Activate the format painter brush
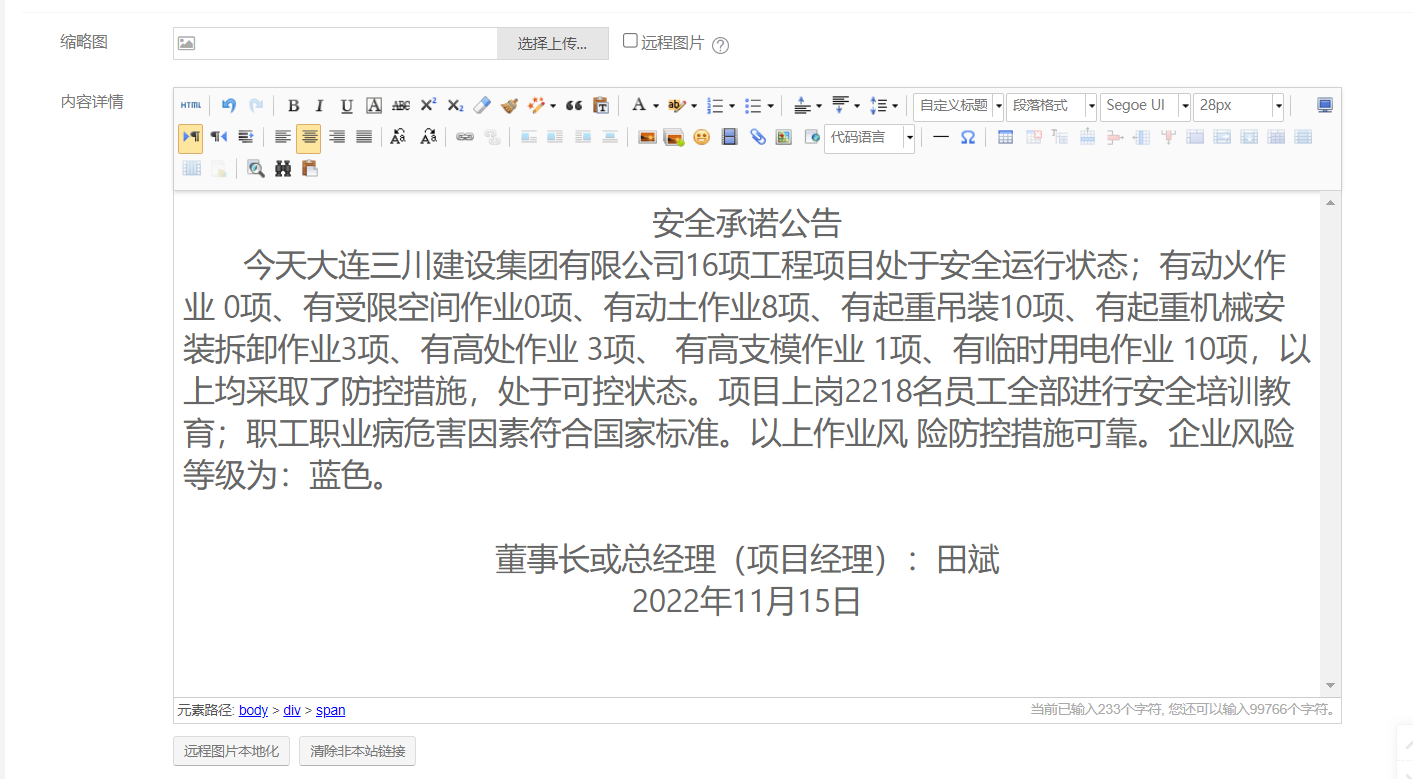1413x779 pixels. tap(510, 105)
